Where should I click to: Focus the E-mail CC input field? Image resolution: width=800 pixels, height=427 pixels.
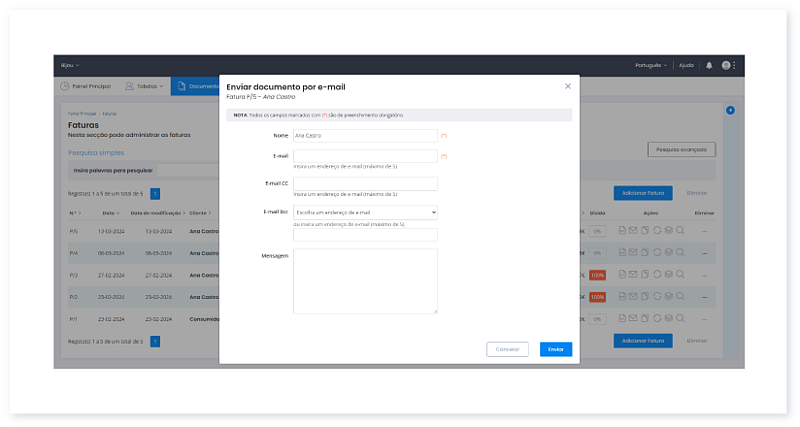click(x=365, y=184)
